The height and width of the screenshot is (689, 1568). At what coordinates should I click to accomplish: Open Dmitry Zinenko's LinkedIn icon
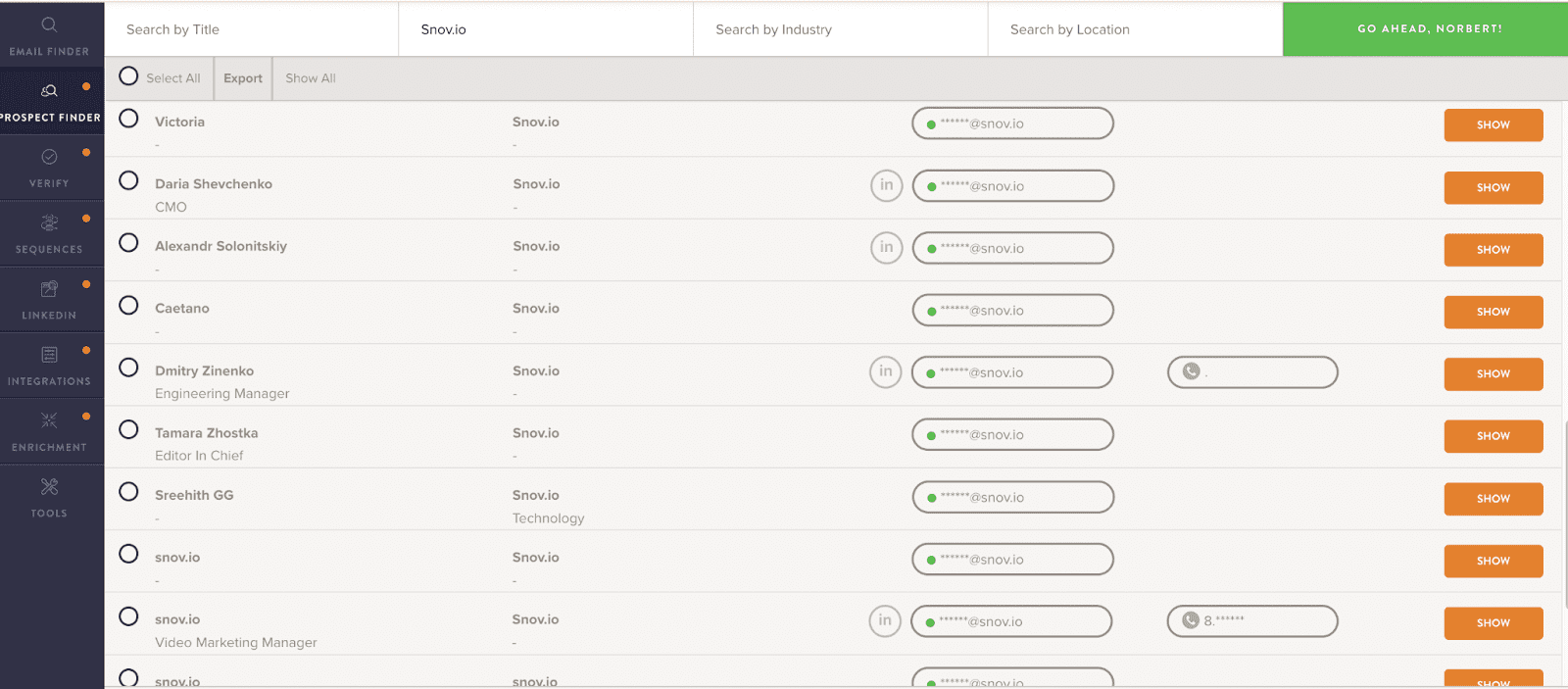click(x=885, y=371)
